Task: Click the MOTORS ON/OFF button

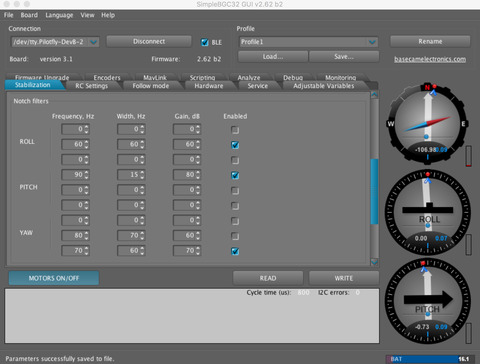Action: (x=54, y=278)
